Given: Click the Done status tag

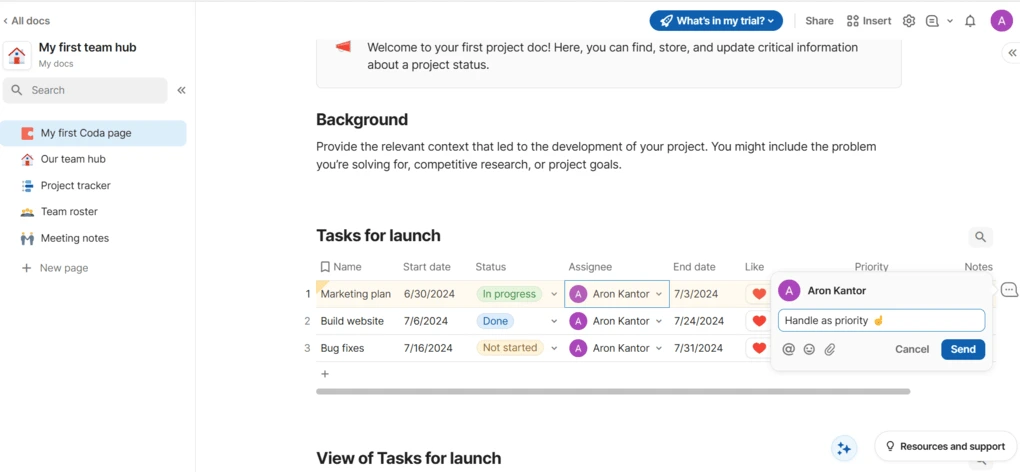Looking at the screenshot, I should [x=495, y=321].
